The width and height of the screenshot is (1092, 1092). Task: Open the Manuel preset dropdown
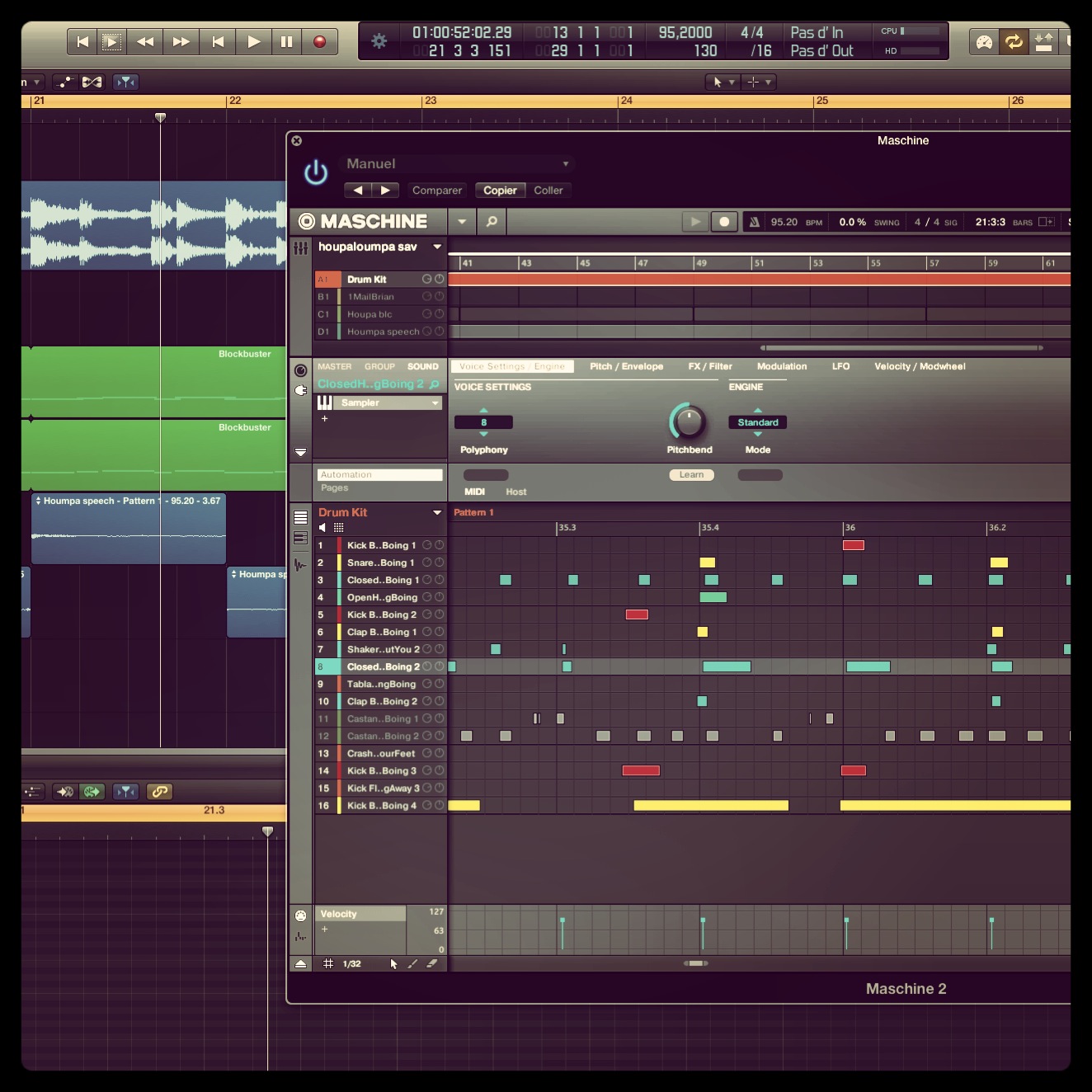pyautogui.click(x=458, y=164)
